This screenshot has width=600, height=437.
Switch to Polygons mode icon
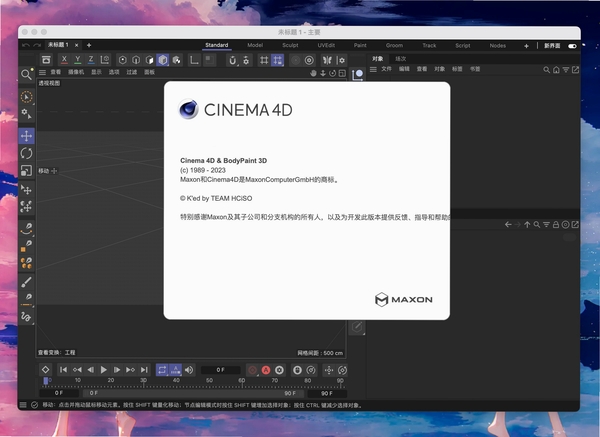tap(149, 60)
